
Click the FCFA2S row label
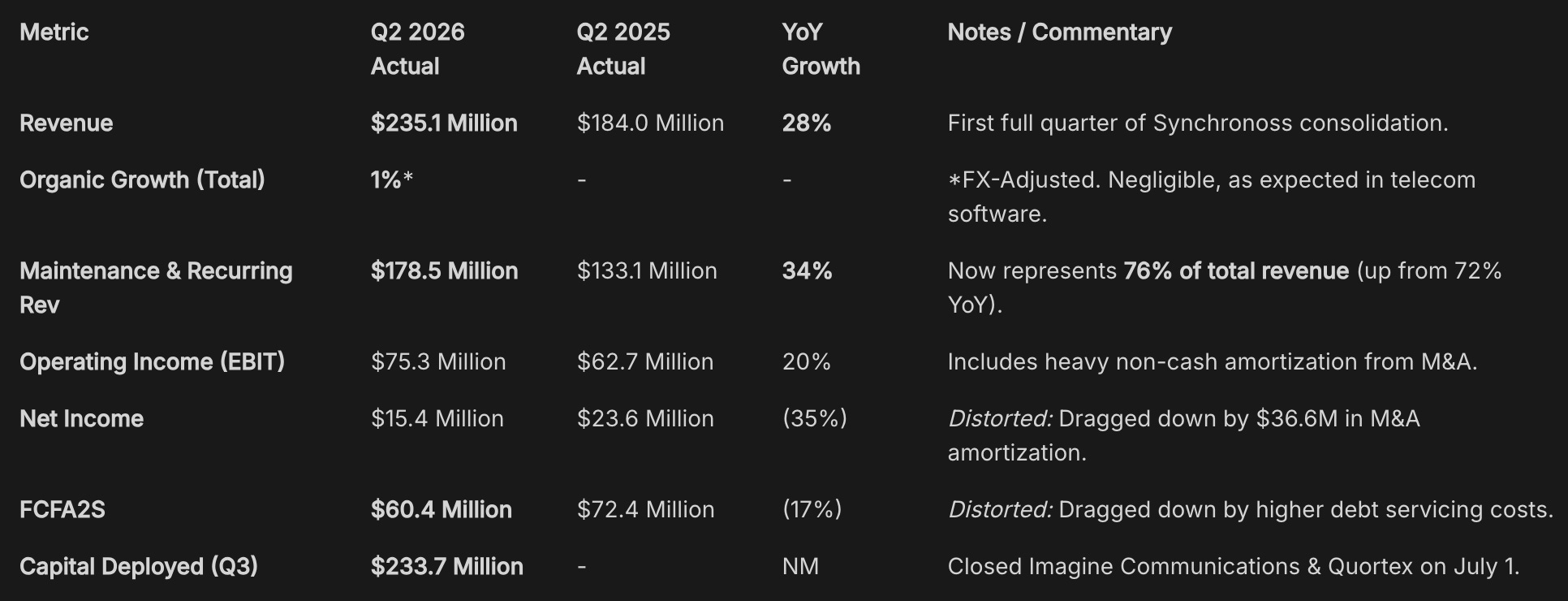62,510
